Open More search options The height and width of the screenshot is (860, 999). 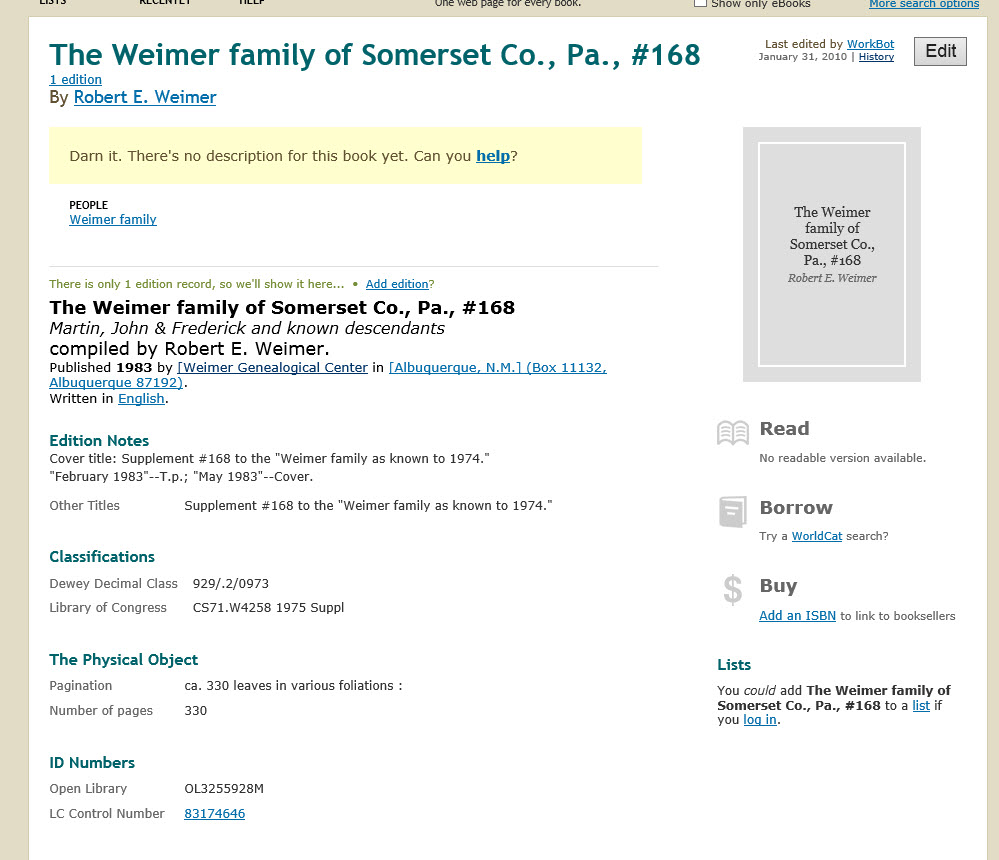pos(923,4)
